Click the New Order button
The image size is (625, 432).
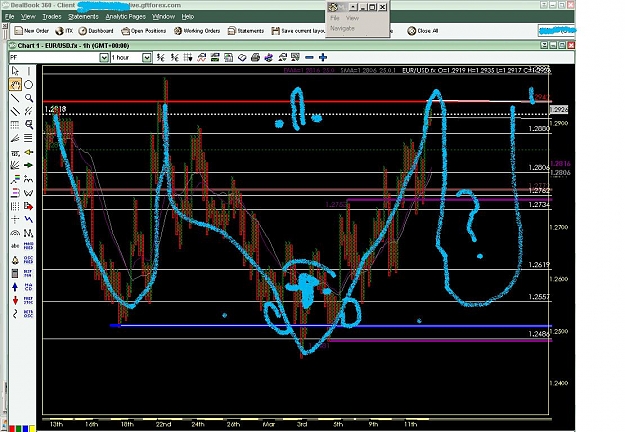pos(31,31)
